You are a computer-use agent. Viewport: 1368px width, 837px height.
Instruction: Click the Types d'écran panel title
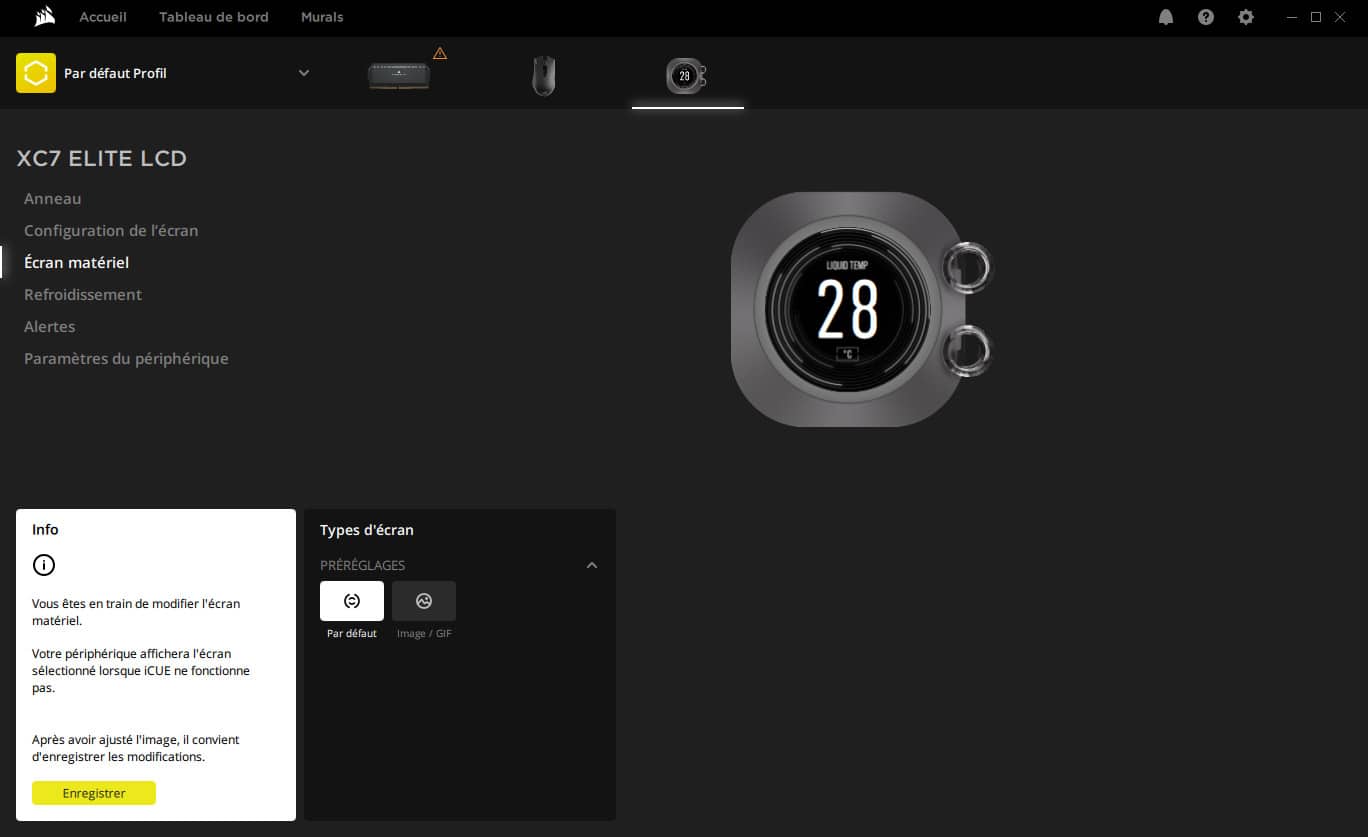click(367, 530)
